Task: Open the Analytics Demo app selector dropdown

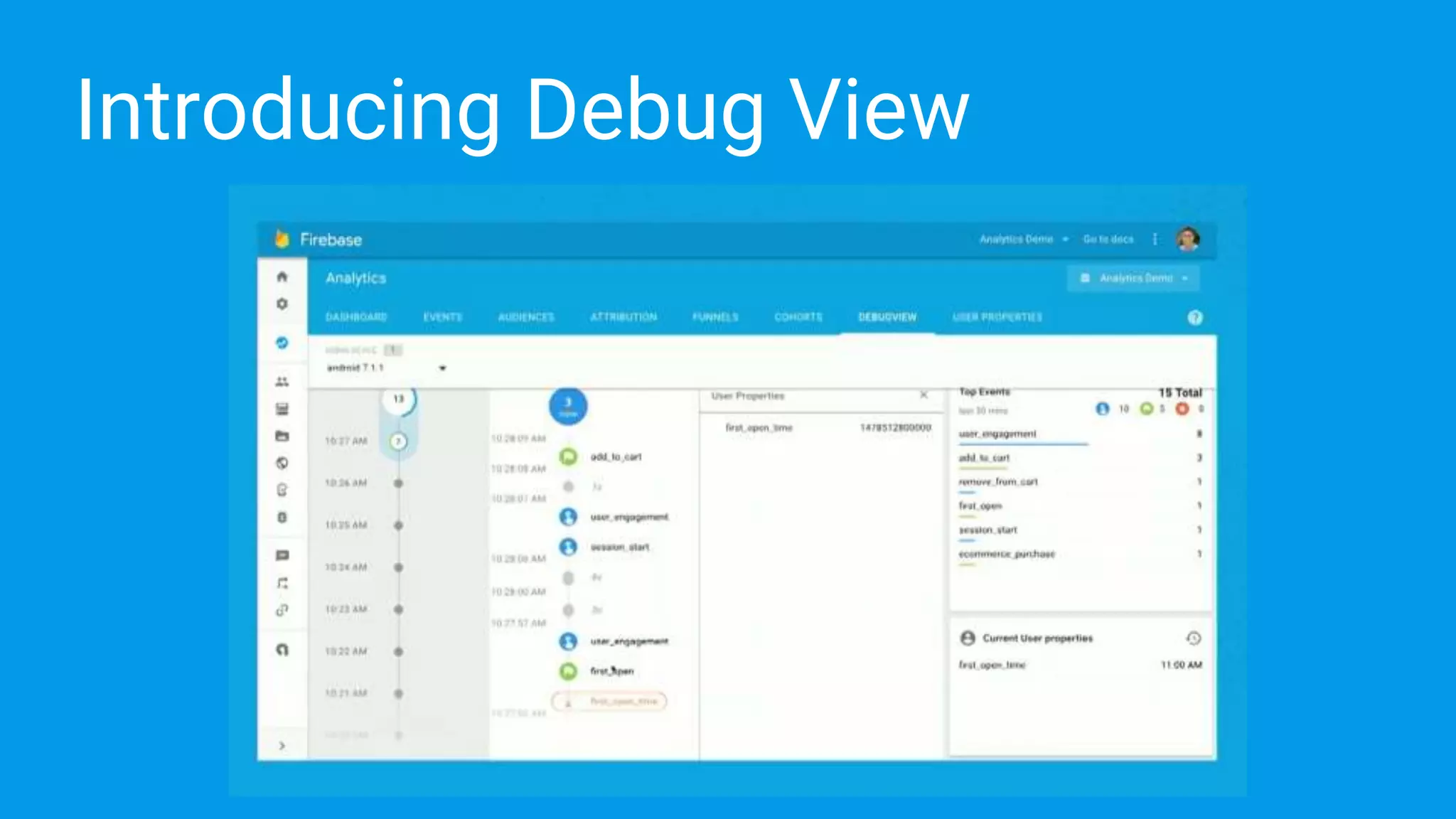Action: [x=1133, y=278]
